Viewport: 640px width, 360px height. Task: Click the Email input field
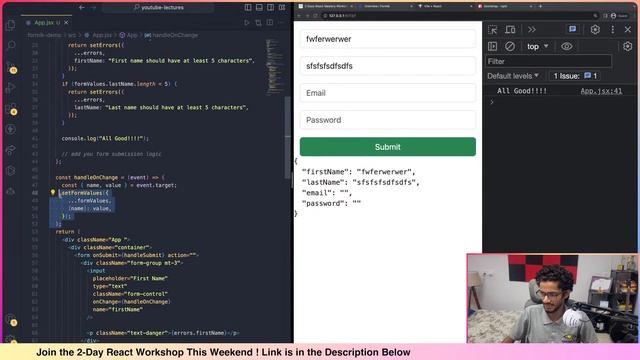(x=388, y=93)
